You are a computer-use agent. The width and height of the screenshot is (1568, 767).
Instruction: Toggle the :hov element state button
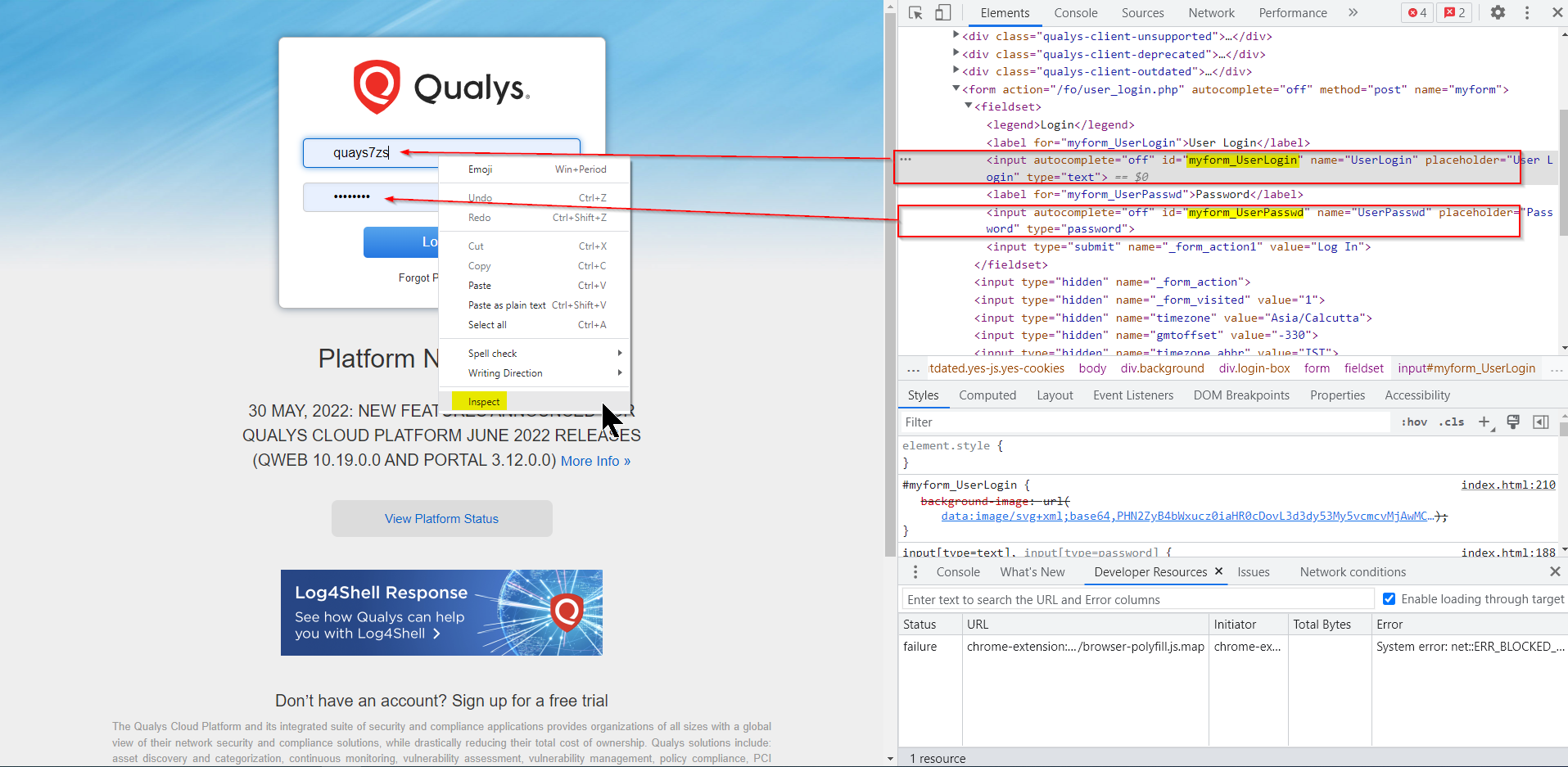(1414, 422)
